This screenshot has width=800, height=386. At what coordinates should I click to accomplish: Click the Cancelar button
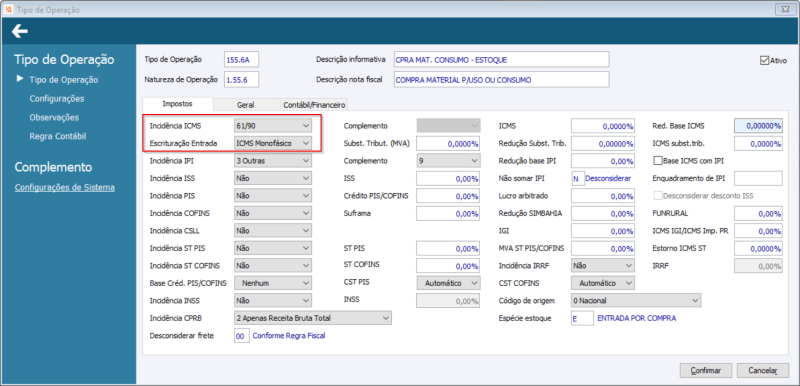[763, 371]
